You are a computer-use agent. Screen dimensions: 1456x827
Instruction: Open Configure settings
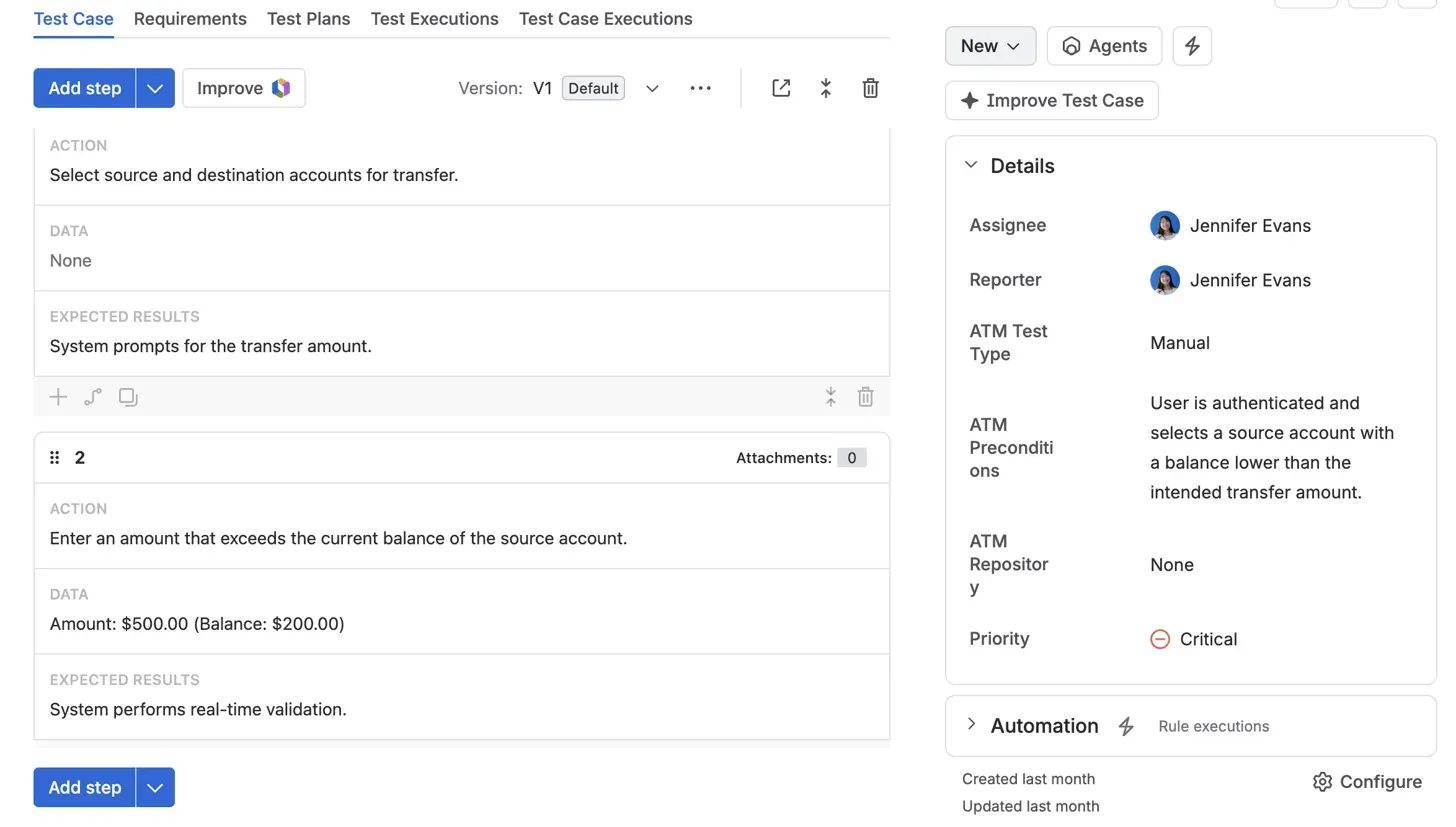tap(1367, 782)
